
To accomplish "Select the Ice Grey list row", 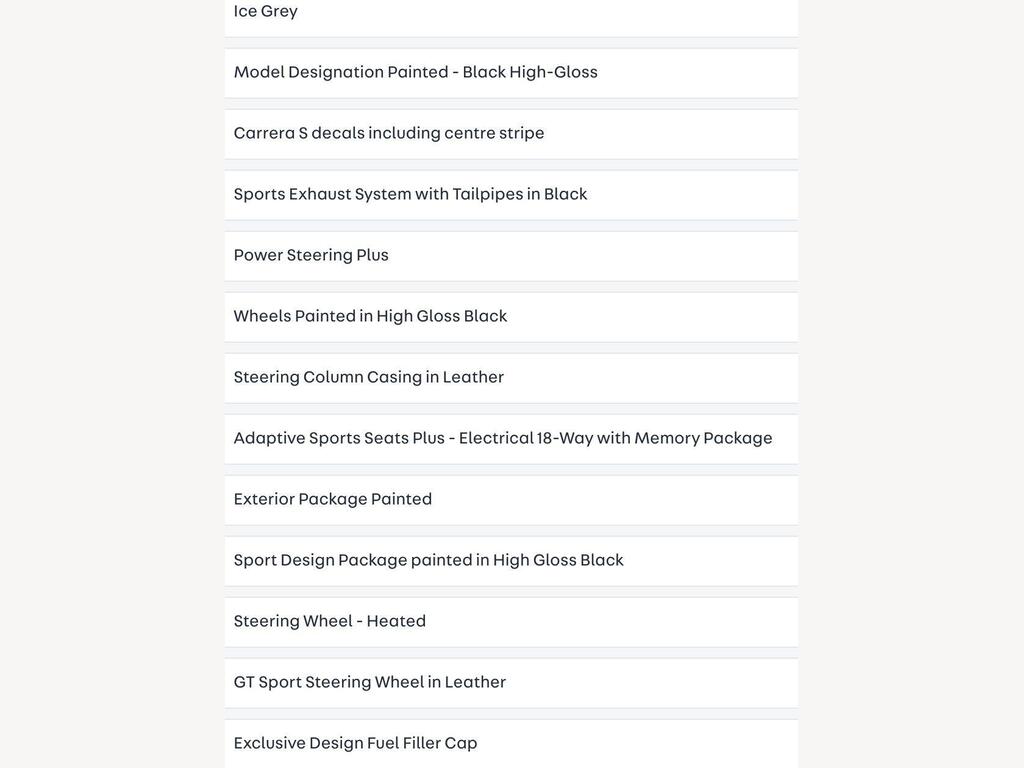I will tap(511, 18).
